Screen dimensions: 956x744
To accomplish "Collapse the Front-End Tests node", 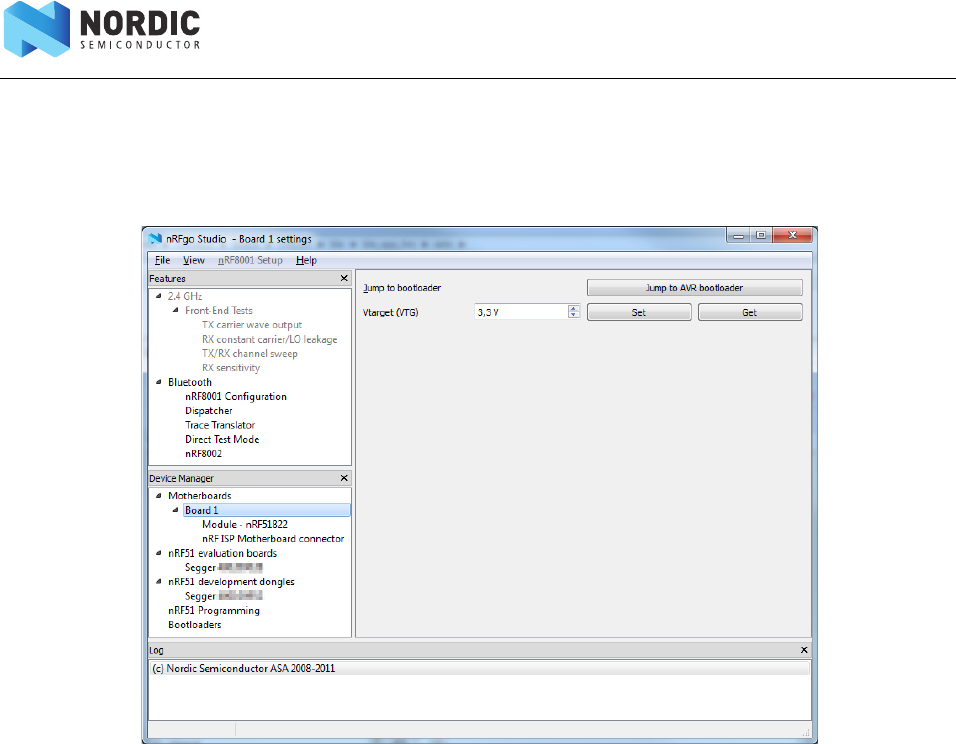I will click(x=176, y=310).
